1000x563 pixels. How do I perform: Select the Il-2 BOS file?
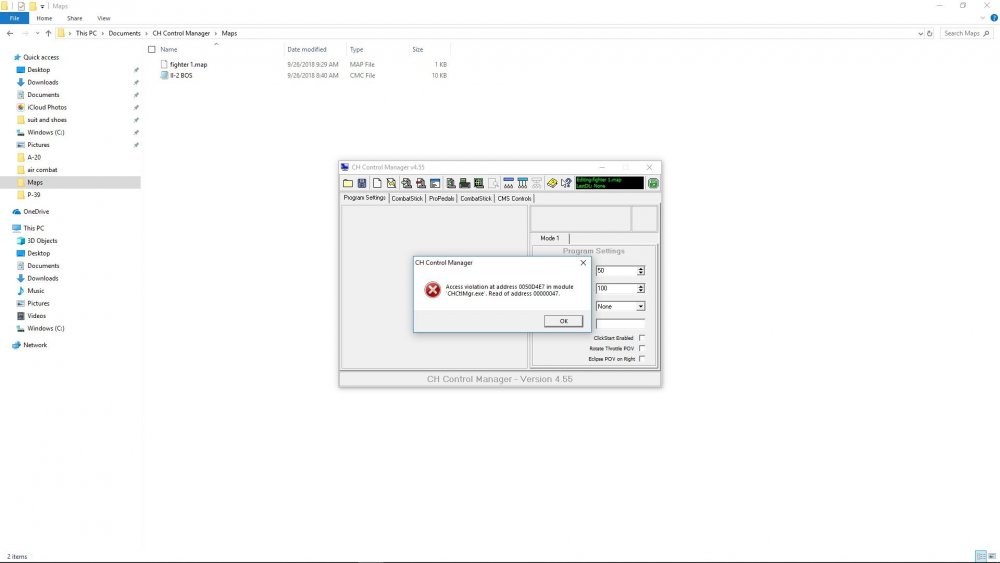click(180, 75)
